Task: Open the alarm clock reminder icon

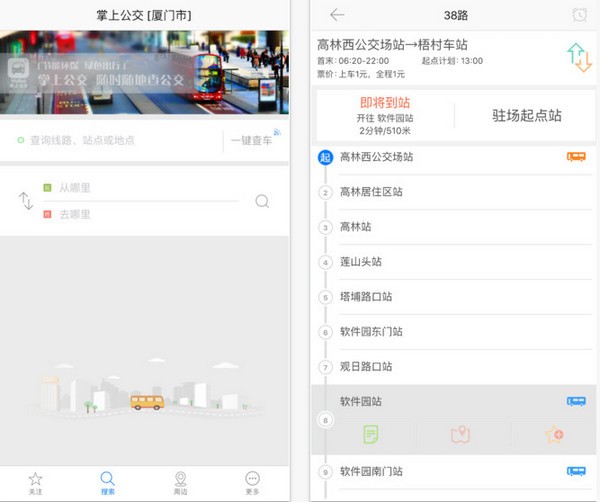Action: click(579, 15)
